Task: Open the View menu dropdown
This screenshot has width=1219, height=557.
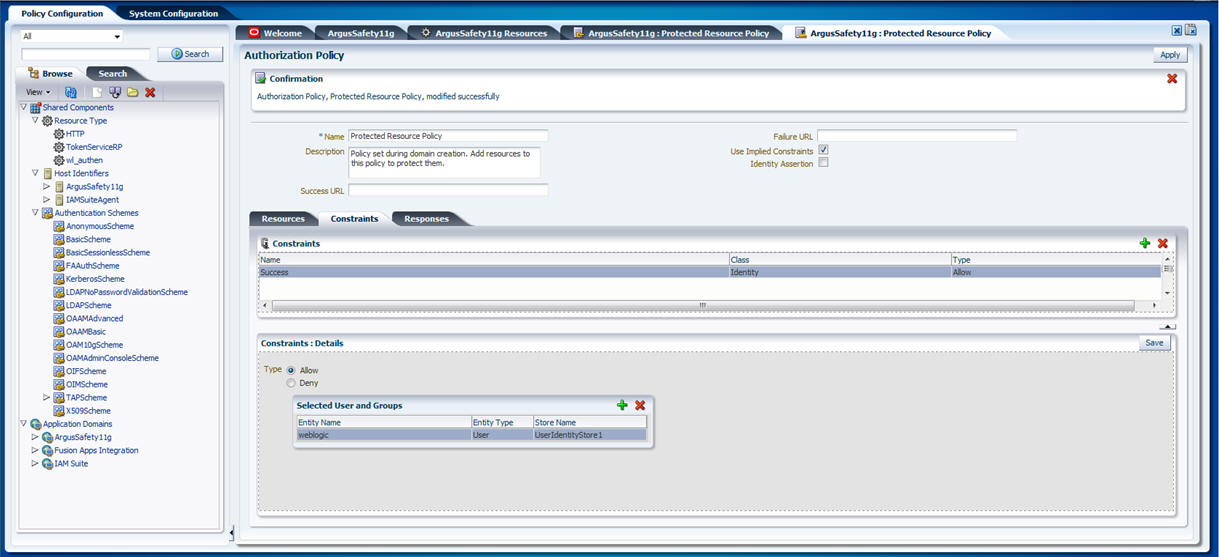Action: (x=38, y=92)
